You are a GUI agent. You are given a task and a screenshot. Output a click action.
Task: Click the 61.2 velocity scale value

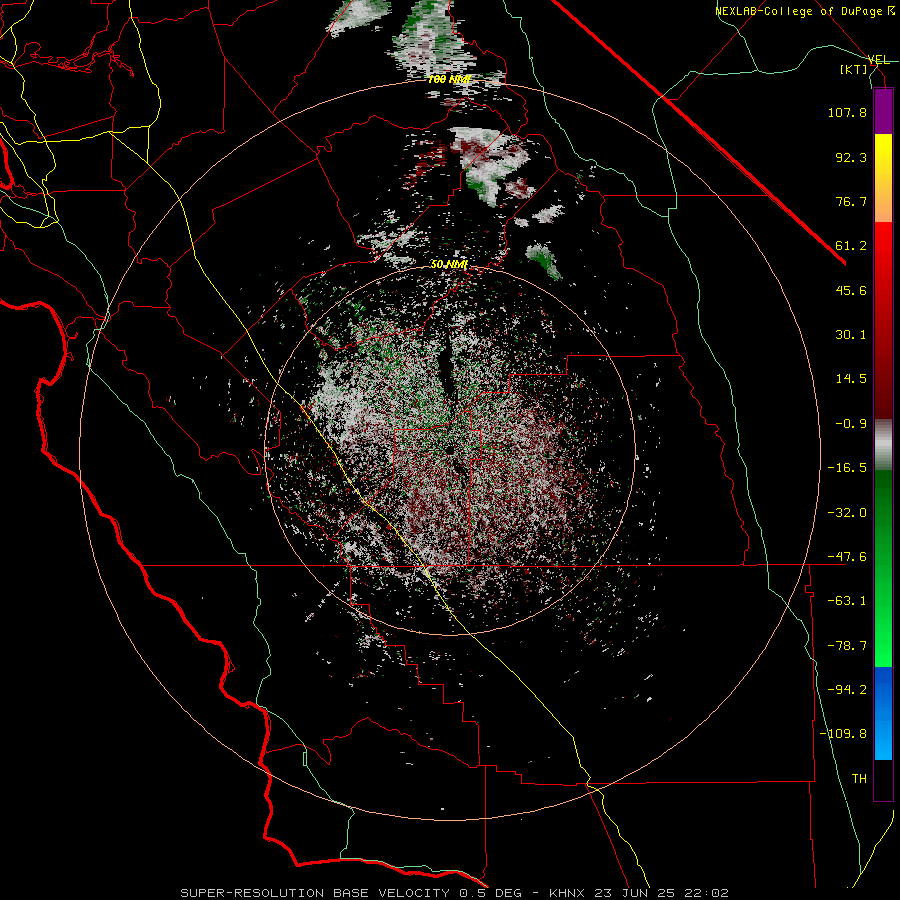[x=851, y=246]
